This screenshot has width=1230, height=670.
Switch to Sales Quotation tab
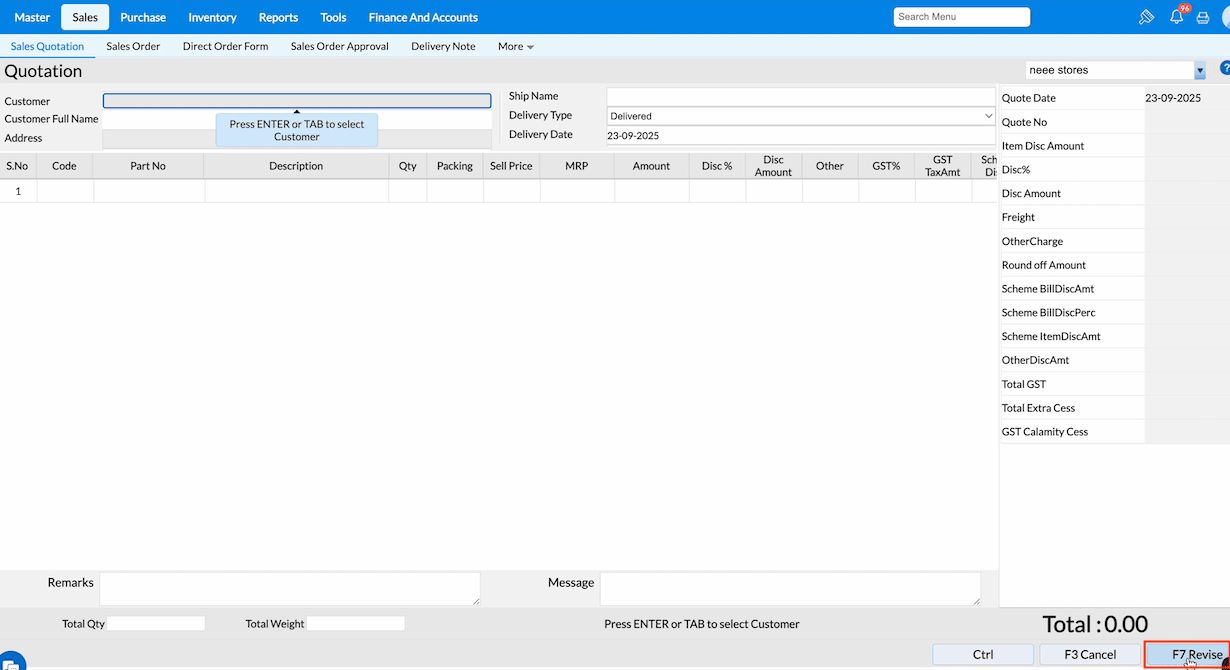[47, 46]
